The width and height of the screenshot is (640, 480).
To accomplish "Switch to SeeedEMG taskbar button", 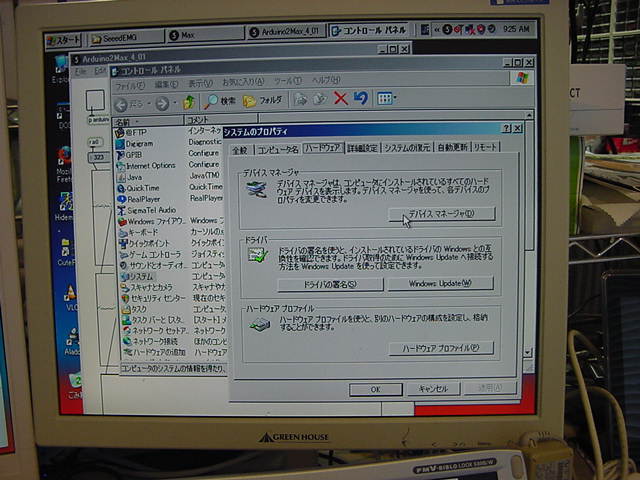I will click(x=127, y=38).
